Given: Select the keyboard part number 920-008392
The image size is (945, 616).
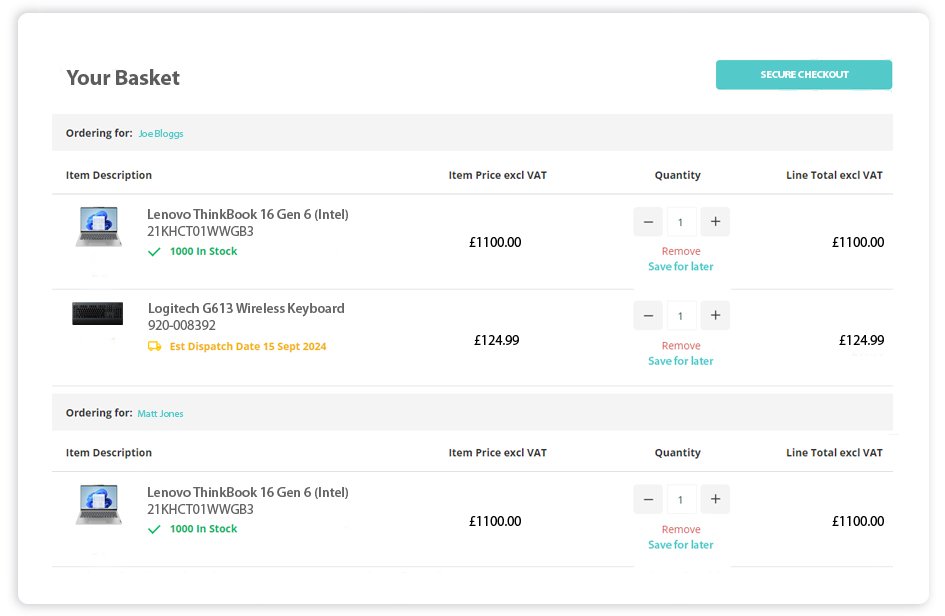Looking at the screenshot, I should coord(181,325).
